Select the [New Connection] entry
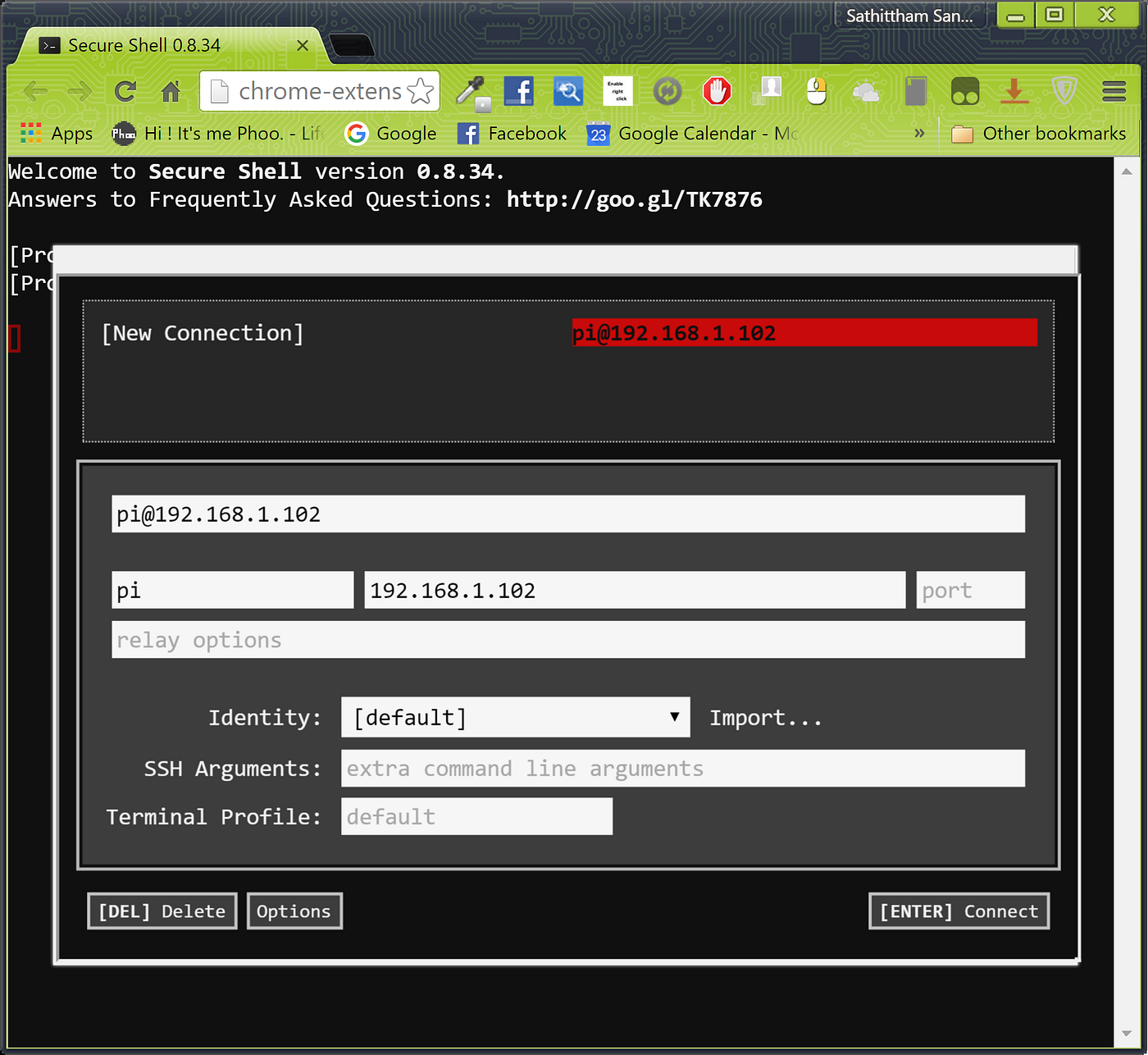The width and height of the screenshot is (1148, 1055). (203, 333)
